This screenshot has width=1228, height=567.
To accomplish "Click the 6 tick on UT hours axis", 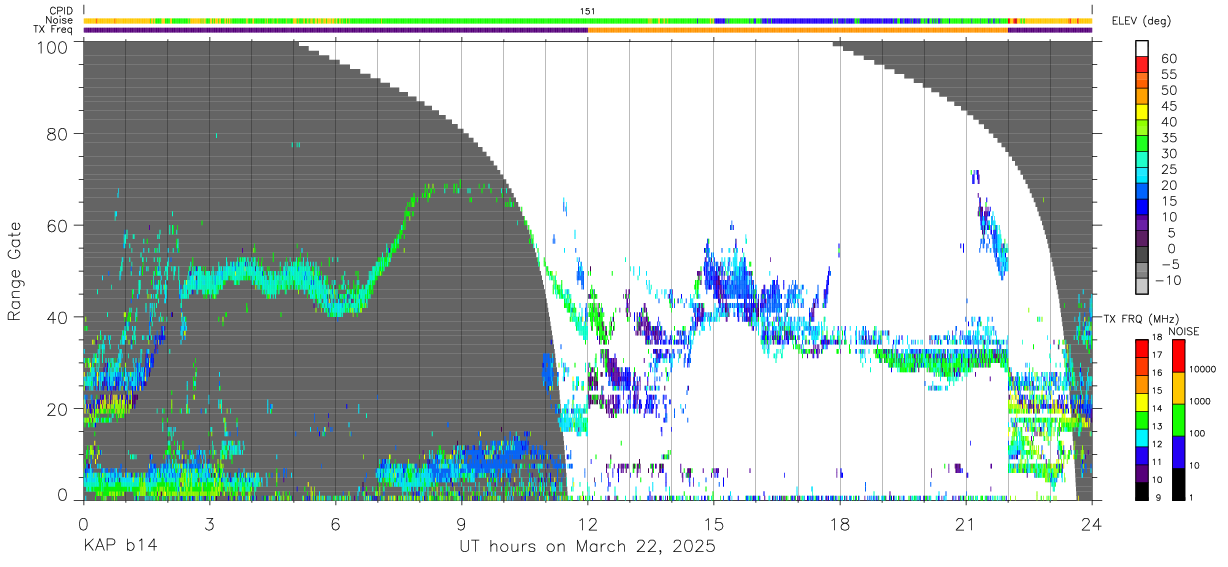I will pyautogui.click(x=335, y=523).
